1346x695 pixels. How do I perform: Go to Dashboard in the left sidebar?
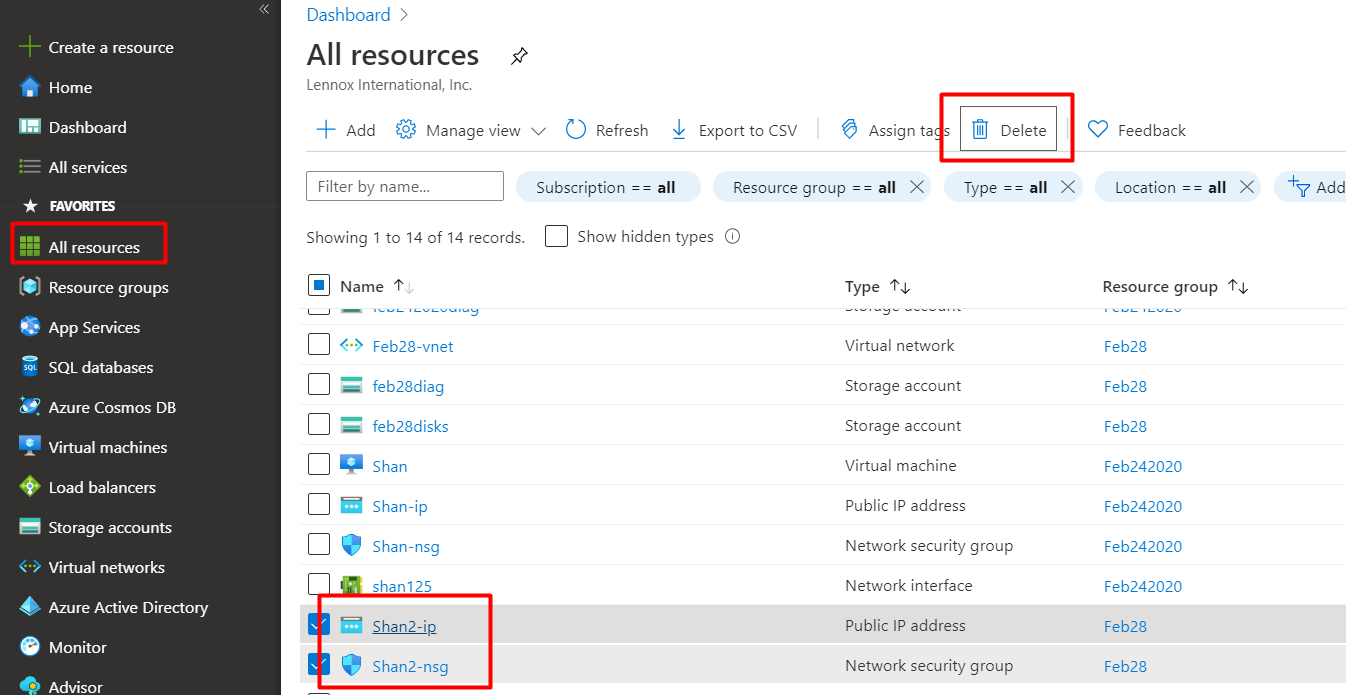tap(87, 127)
